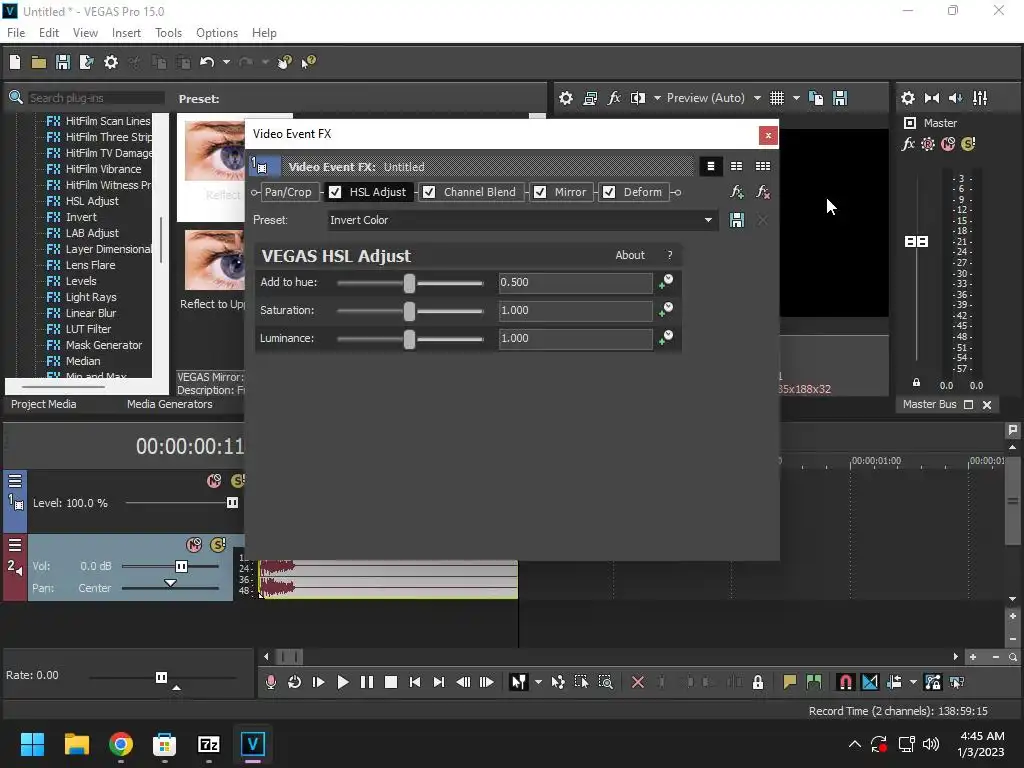Mute video track 1

tap(214, 481)
